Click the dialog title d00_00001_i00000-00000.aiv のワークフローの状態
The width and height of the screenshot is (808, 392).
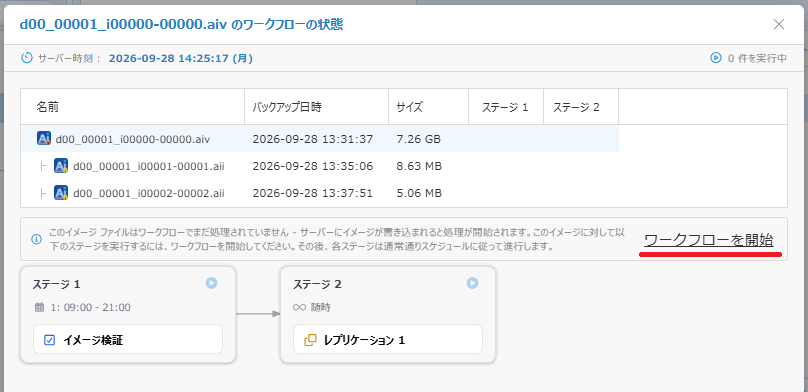pyautogui.click(x=181, y=25)
